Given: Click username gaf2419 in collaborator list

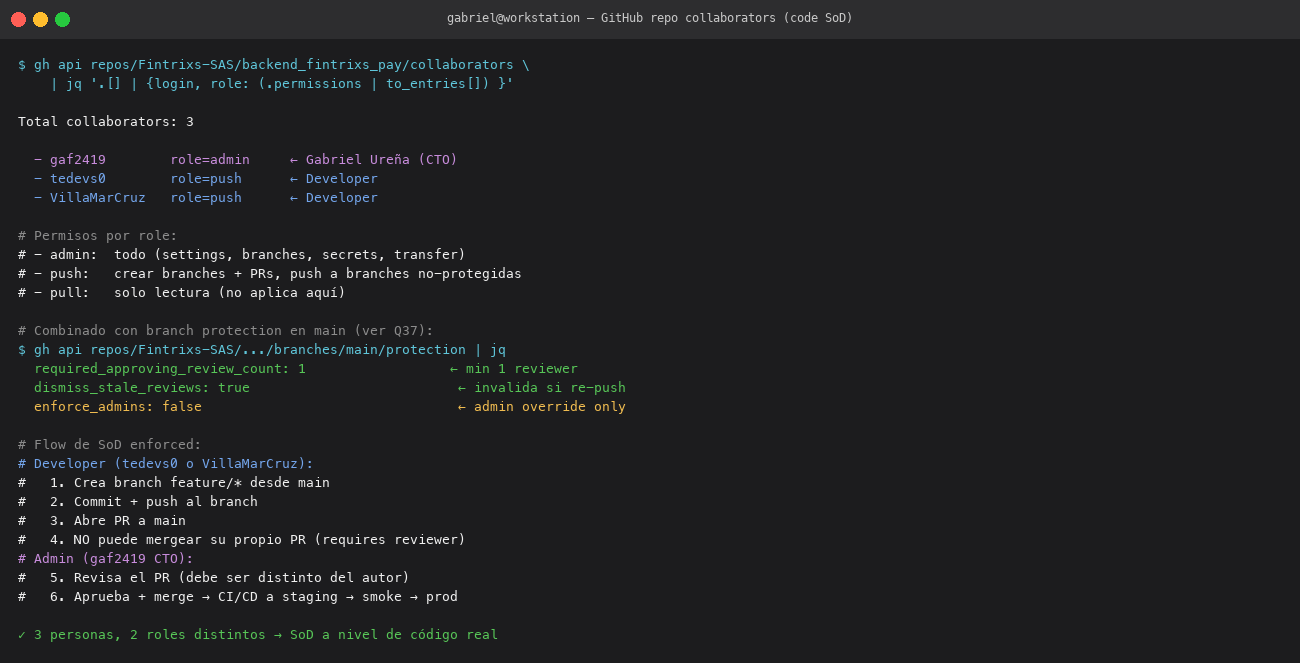Looking at the screenshot, I should click(78, 160).
